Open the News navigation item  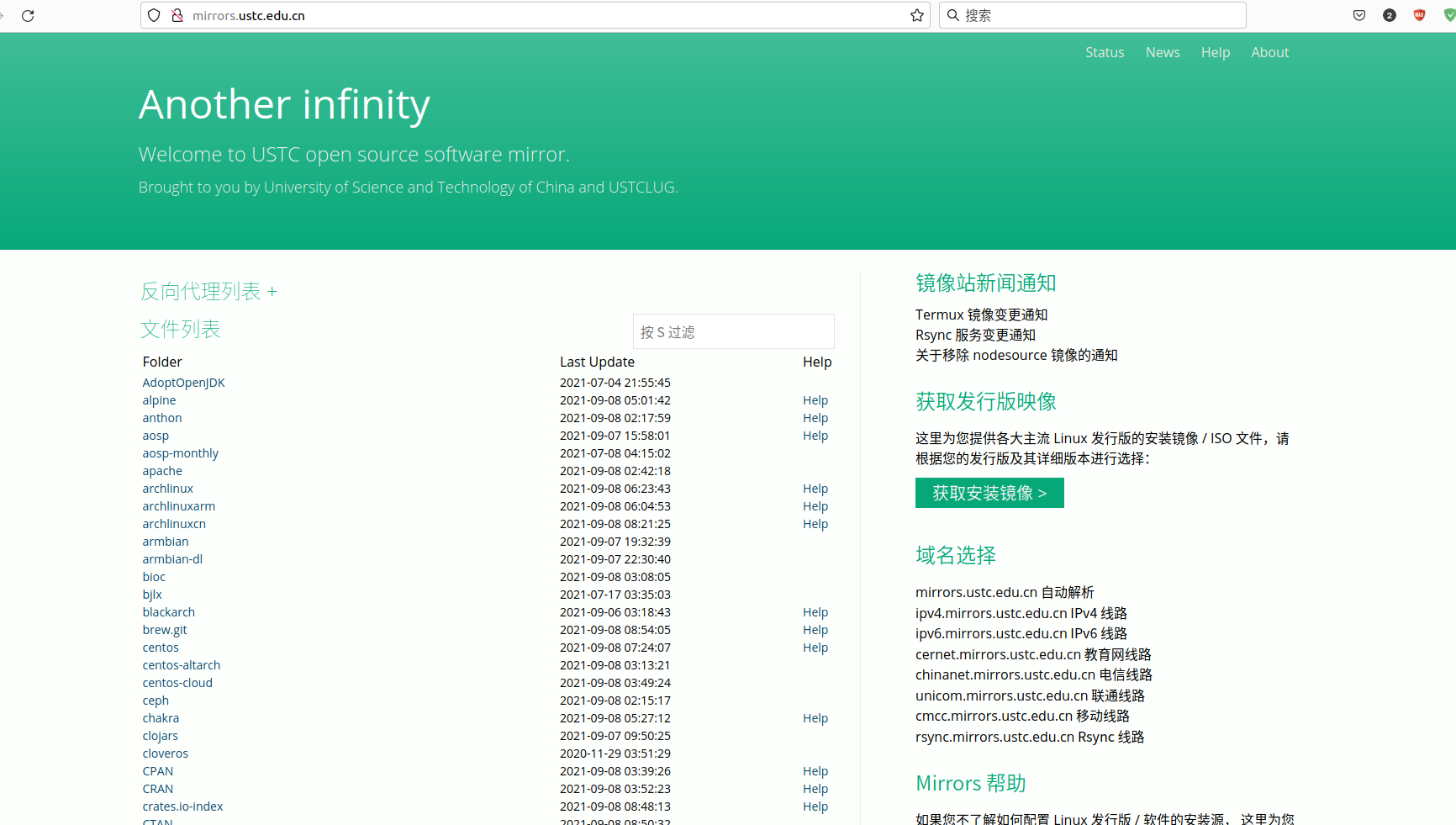pyautogui.click(x=1163, y=52)
